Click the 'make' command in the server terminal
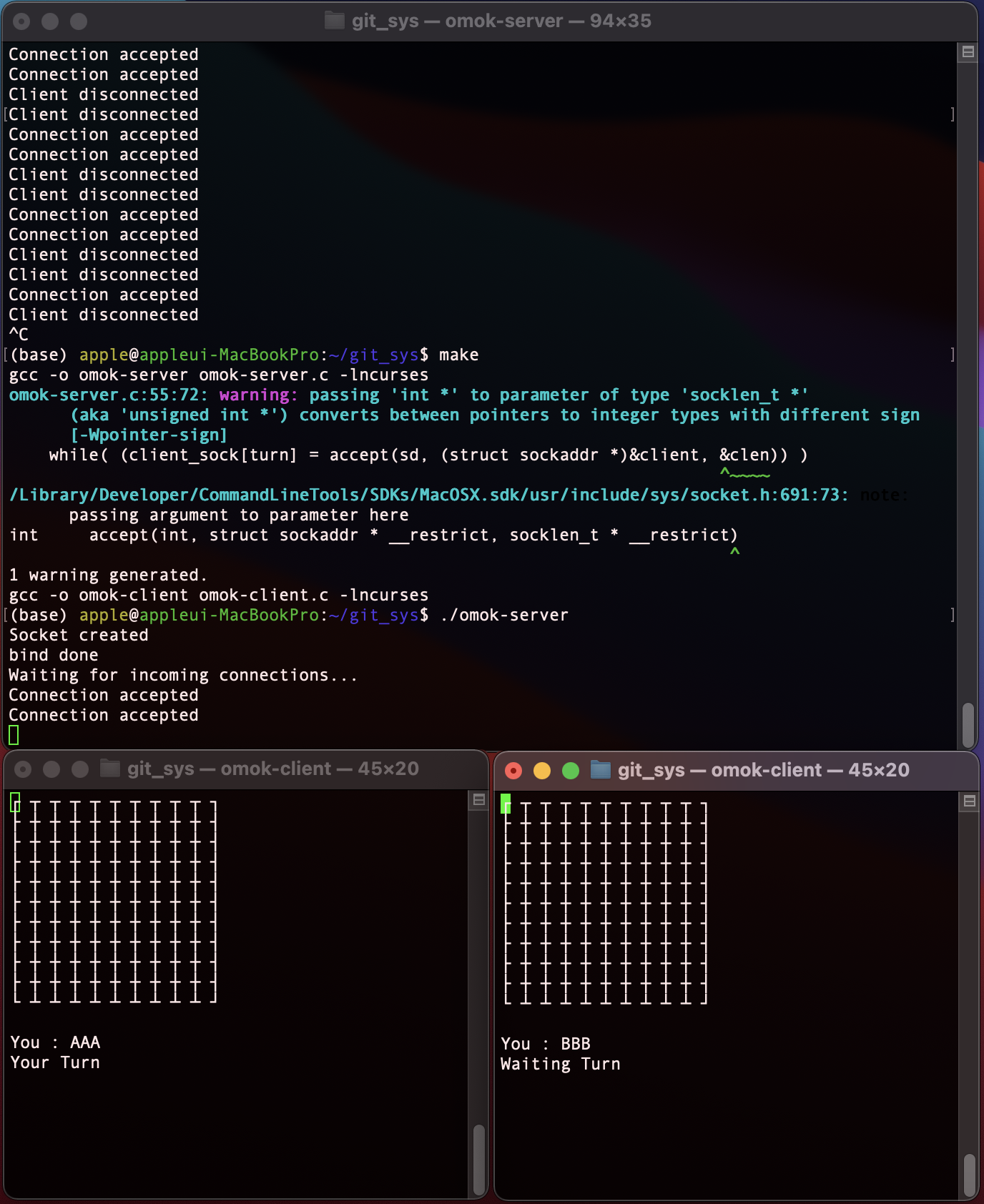 point(458,355)
